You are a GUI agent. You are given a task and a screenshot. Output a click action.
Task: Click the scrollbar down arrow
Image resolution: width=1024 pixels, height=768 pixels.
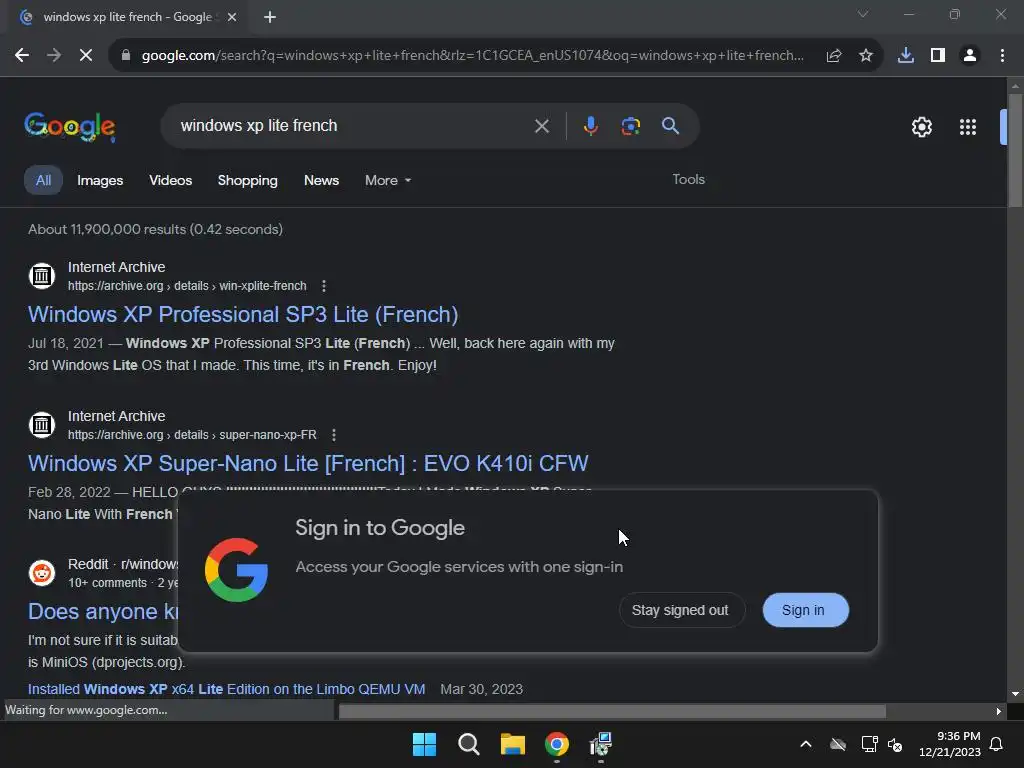pos(1015,694)
